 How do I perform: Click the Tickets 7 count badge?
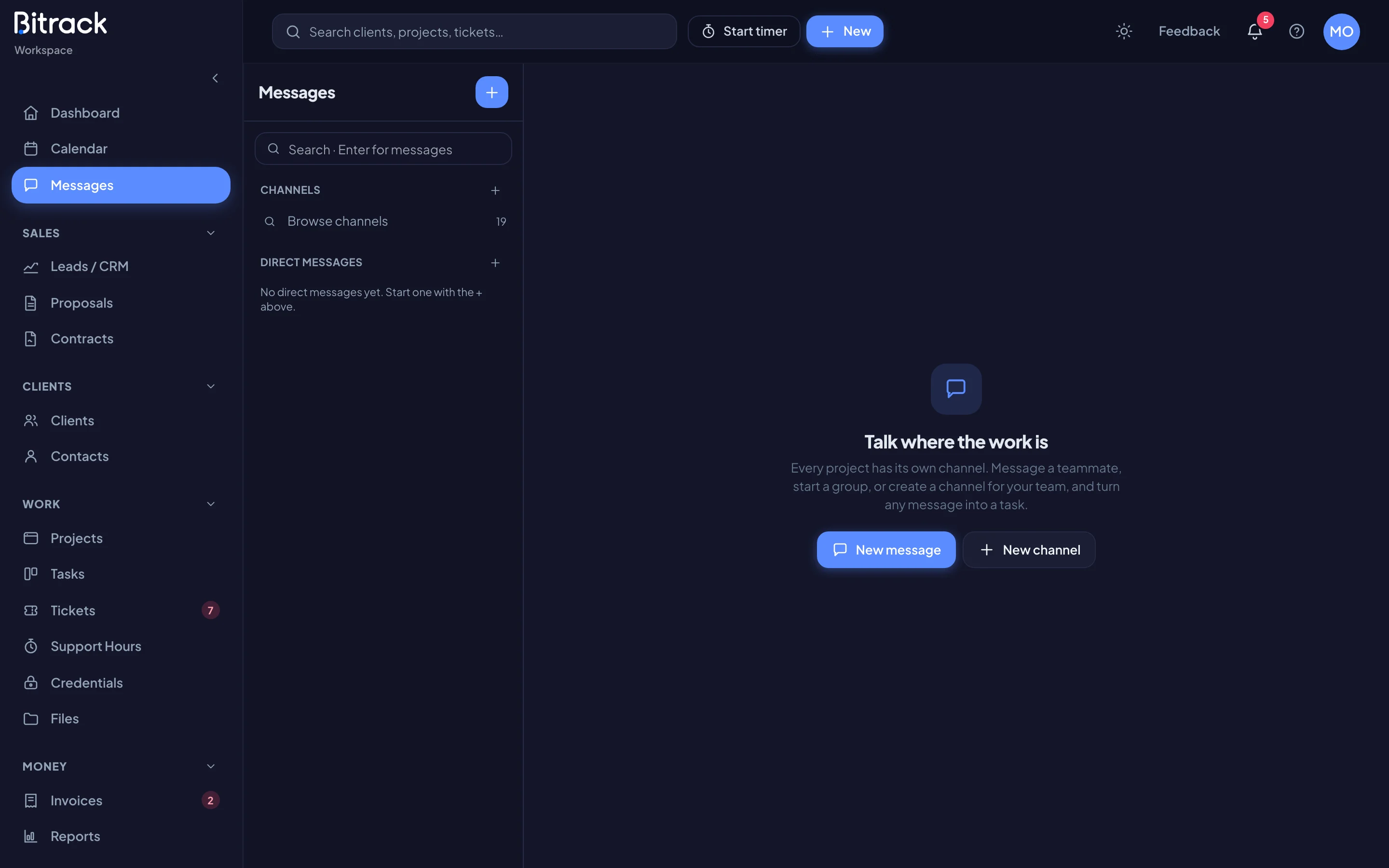[211, 610]
